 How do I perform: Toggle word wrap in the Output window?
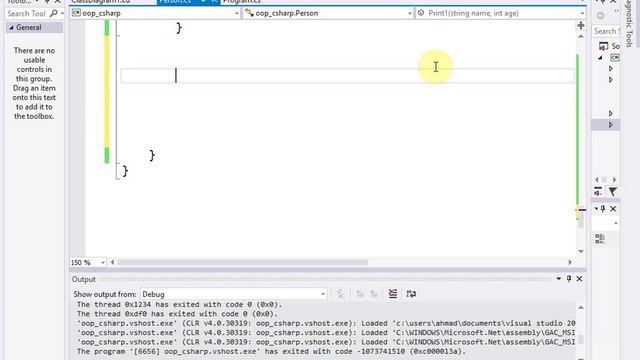(411, 293)
